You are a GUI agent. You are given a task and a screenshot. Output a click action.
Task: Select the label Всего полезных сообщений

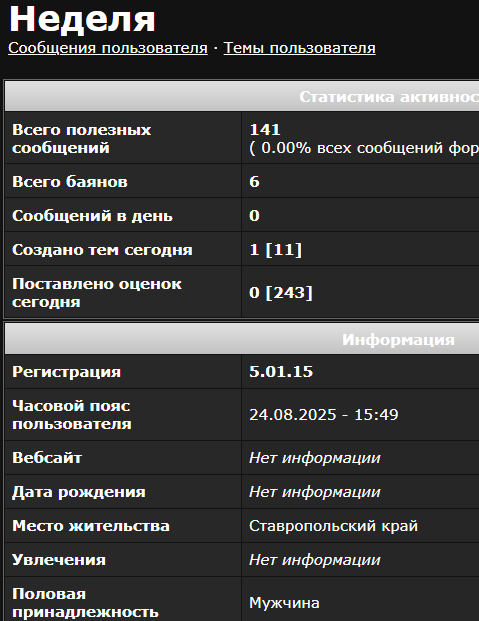[82, 139]
